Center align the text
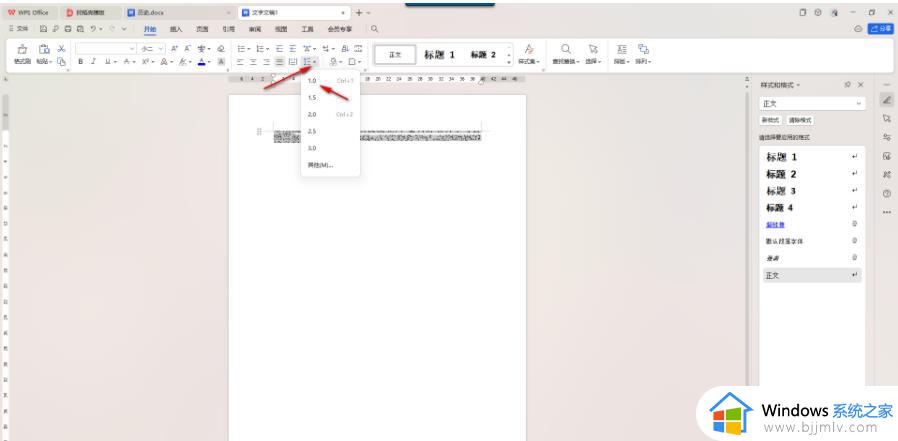The width and height of the screenshot is (898, 441). click(x=253, y=61)
